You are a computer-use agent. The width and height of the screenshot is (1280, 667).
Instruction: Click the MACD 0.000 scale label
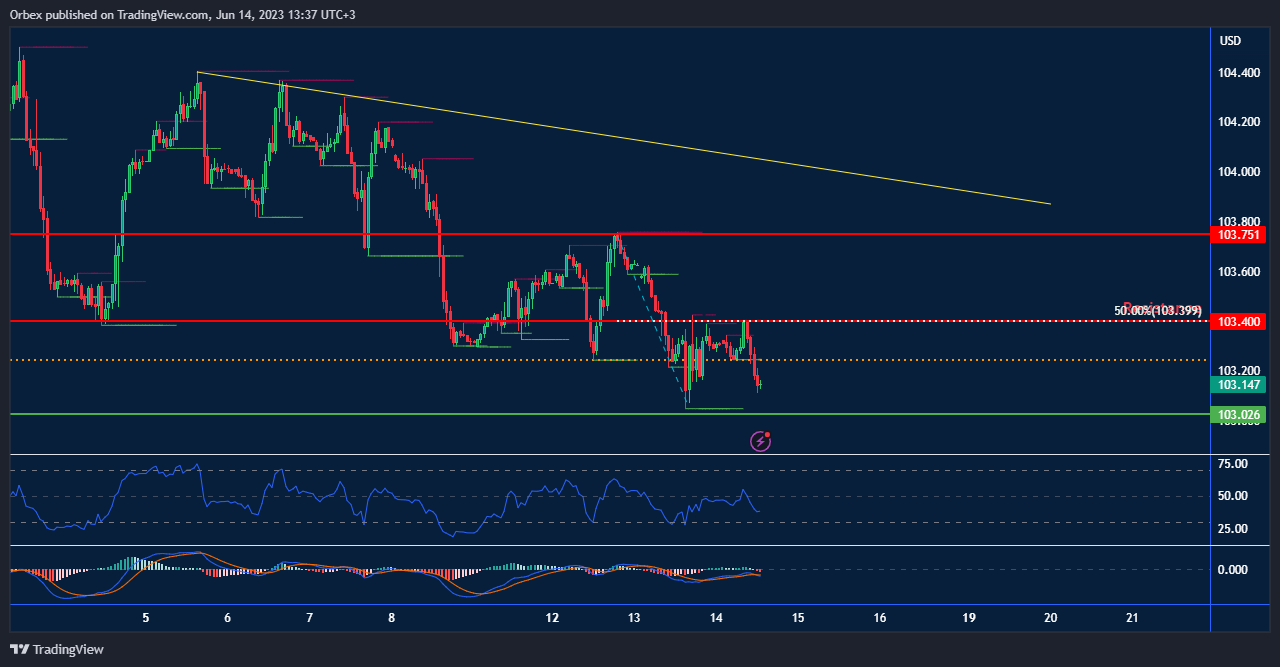tap(1233, 570)
